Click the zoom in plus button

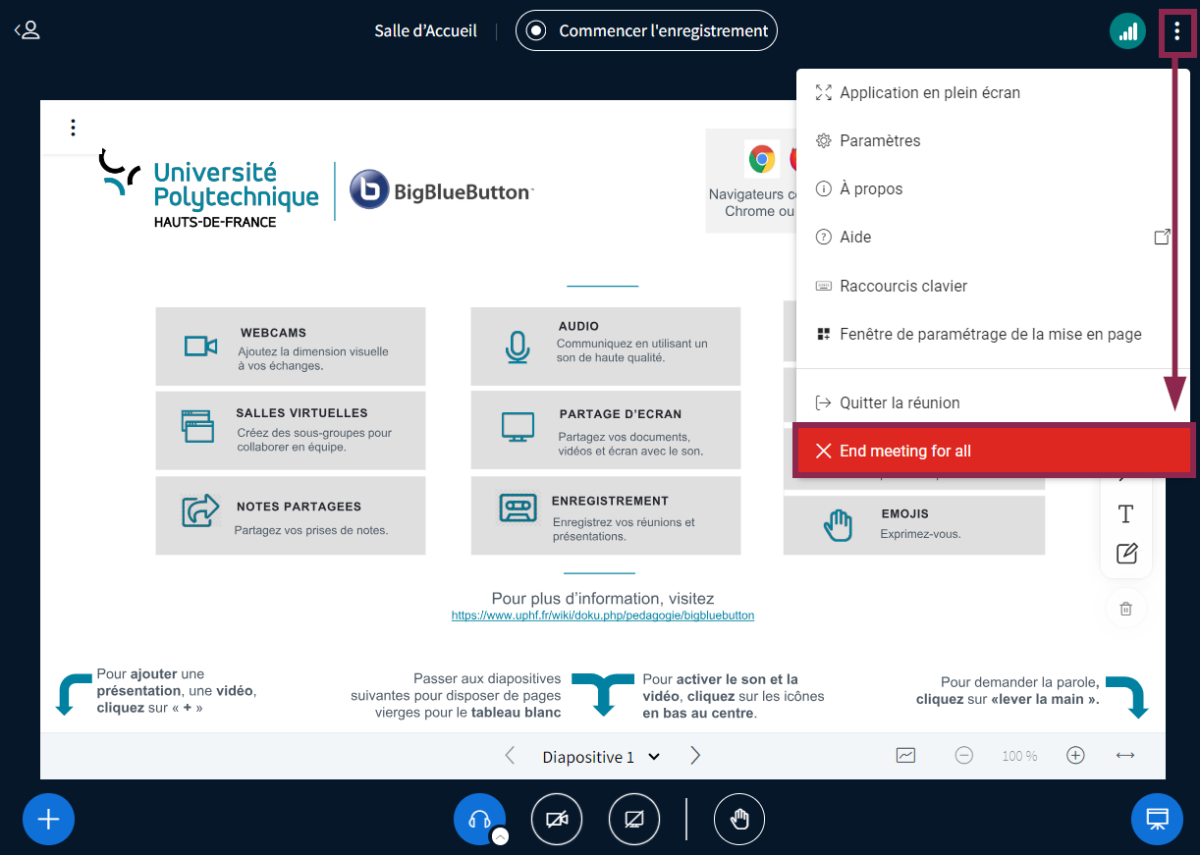coord(1075,756)
